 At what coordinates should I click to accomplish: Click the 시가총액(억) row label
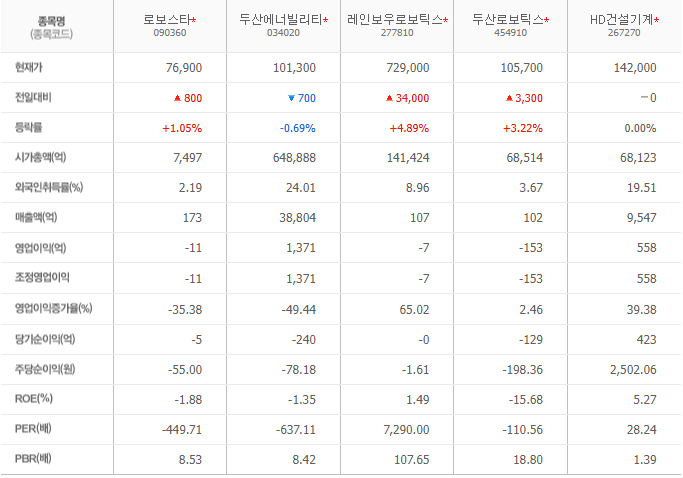[x=41, y=157]
